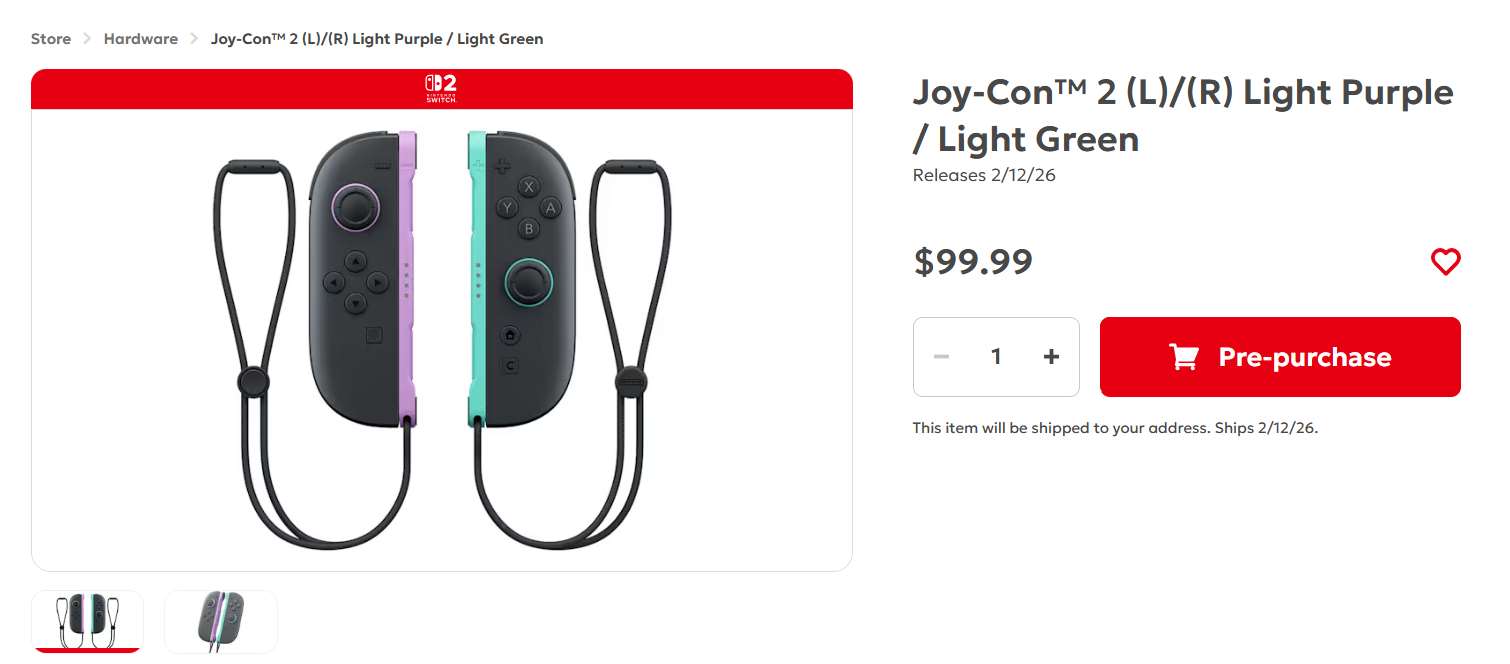Go to the Store breadcrumb link

[51, 39]
